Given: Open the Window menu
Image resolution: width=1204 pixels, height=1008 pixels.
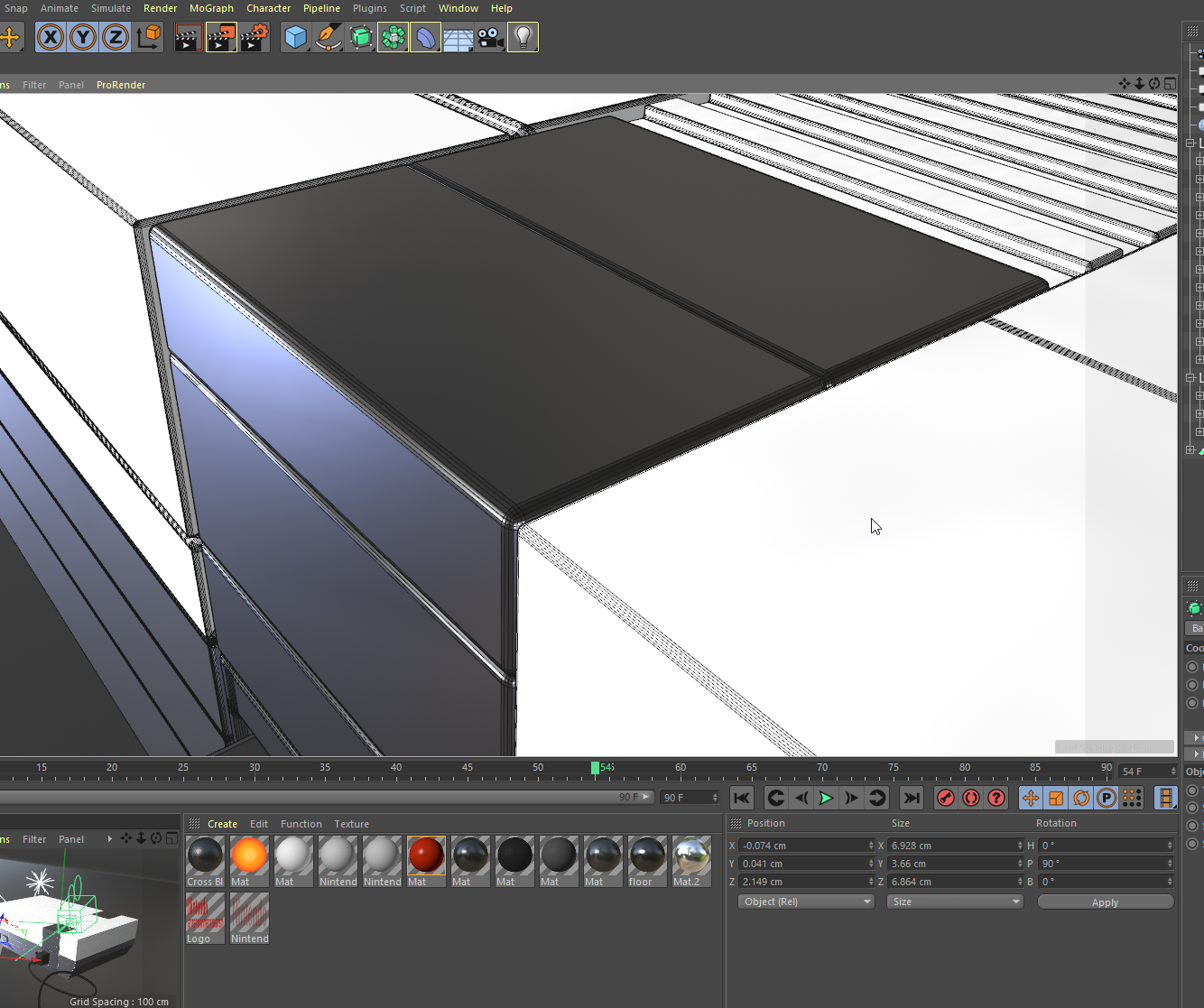Looking at the screenshot, I should tap(458, 8).
